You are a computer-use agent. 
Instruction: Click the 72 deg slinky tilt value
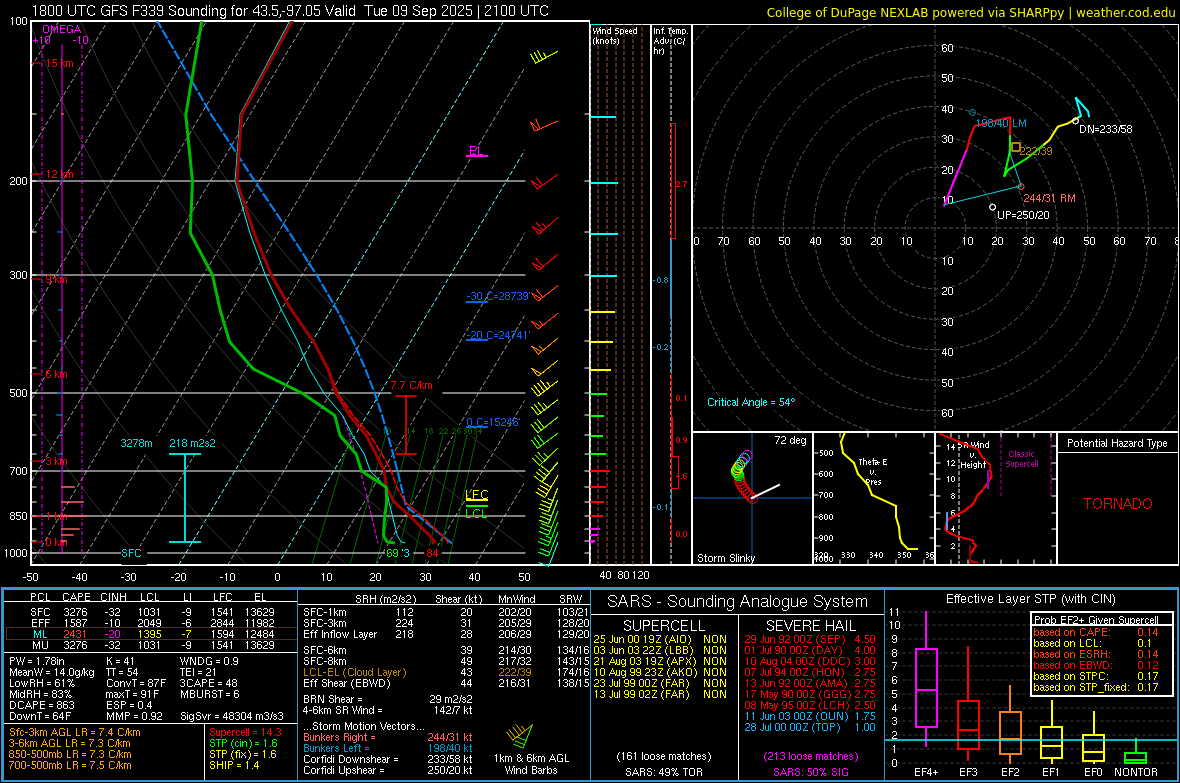click(790, 440)
